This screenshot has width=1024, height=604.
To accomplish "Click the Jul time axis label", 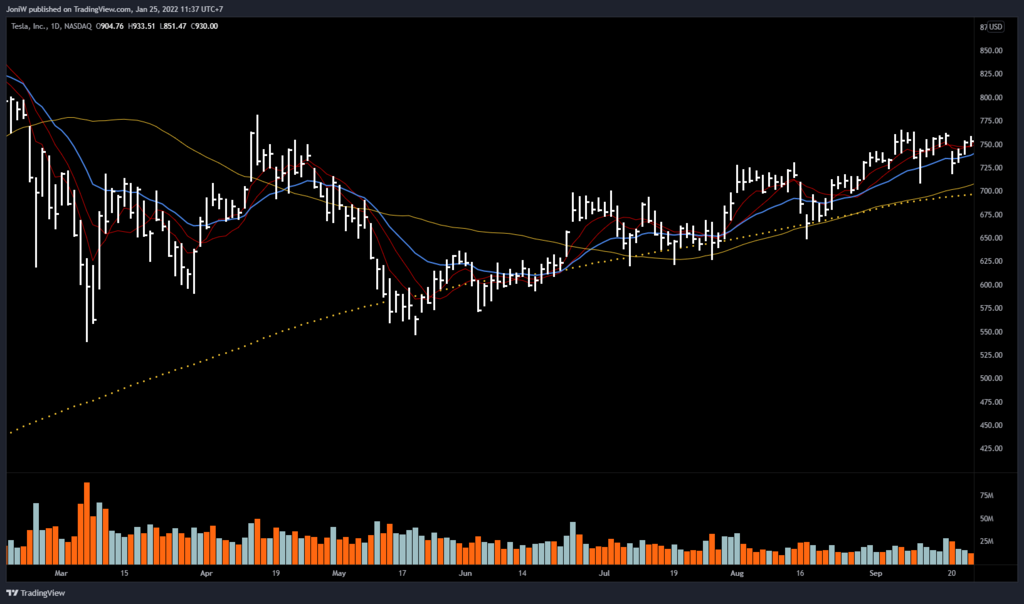I will [x=604, y=575].
